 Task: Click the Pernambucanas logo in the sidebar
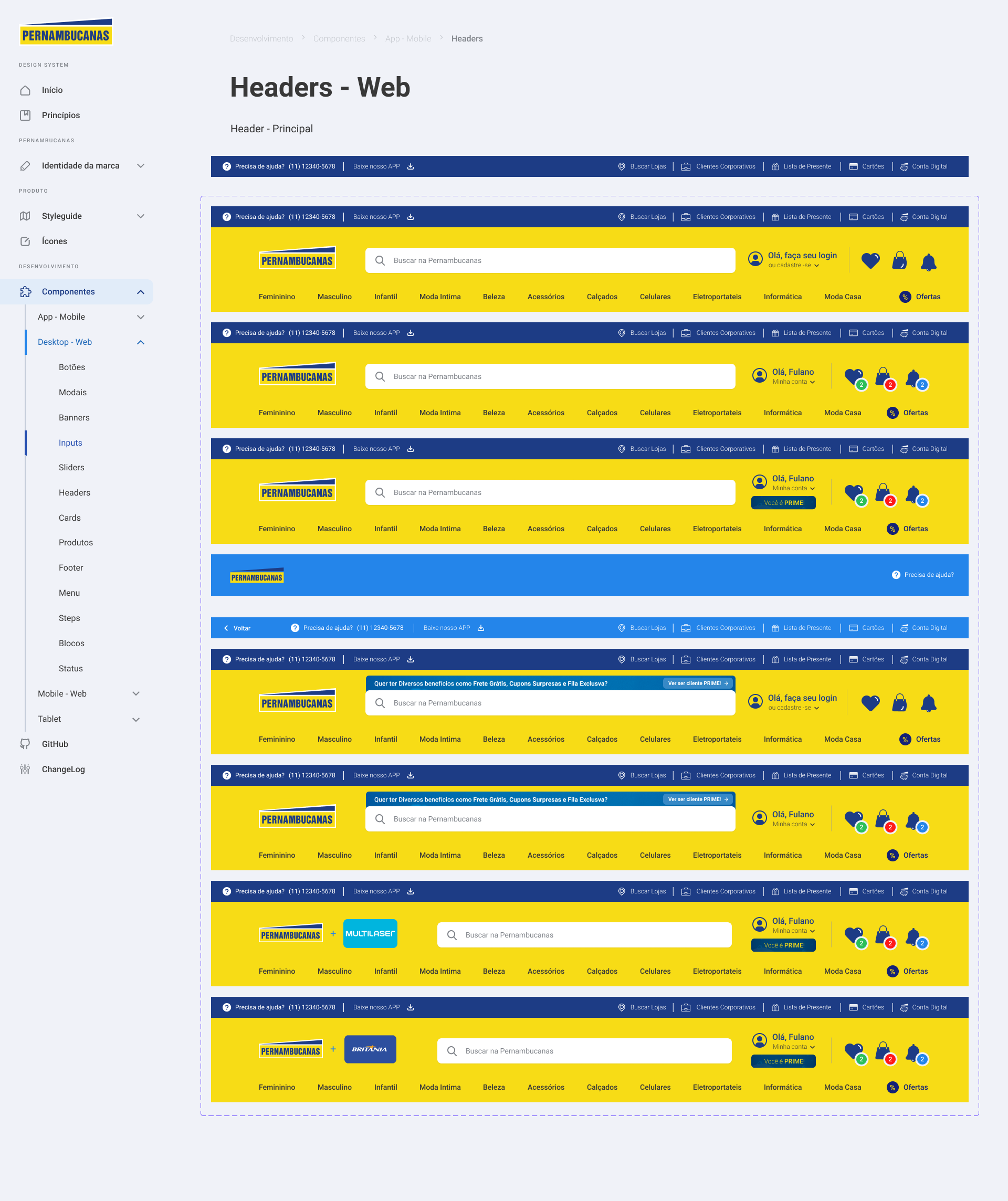[66, 32]
